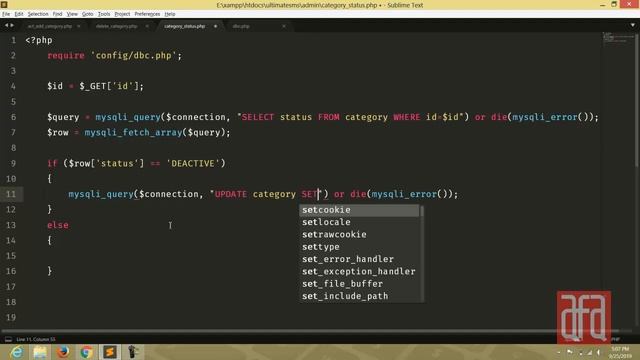Choose setrawcookie from autocomplete list
Viewport: 640px width, 360px height.
pyautogui.click(x=359, y=234)
